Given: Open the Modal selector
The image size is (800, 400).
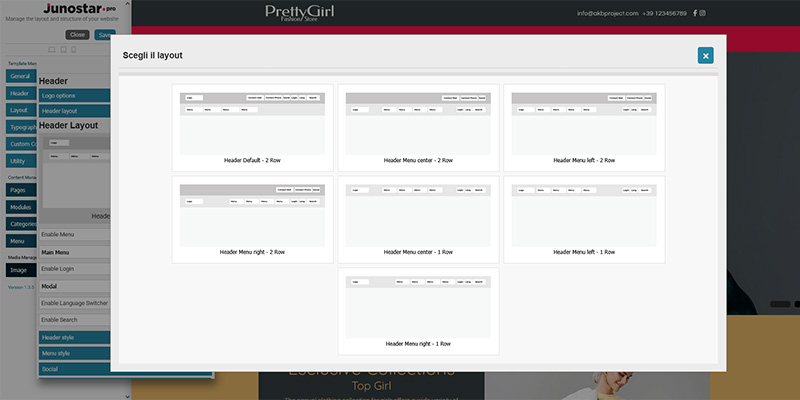Looking at the screenshot, I should [x=74, y=286].
